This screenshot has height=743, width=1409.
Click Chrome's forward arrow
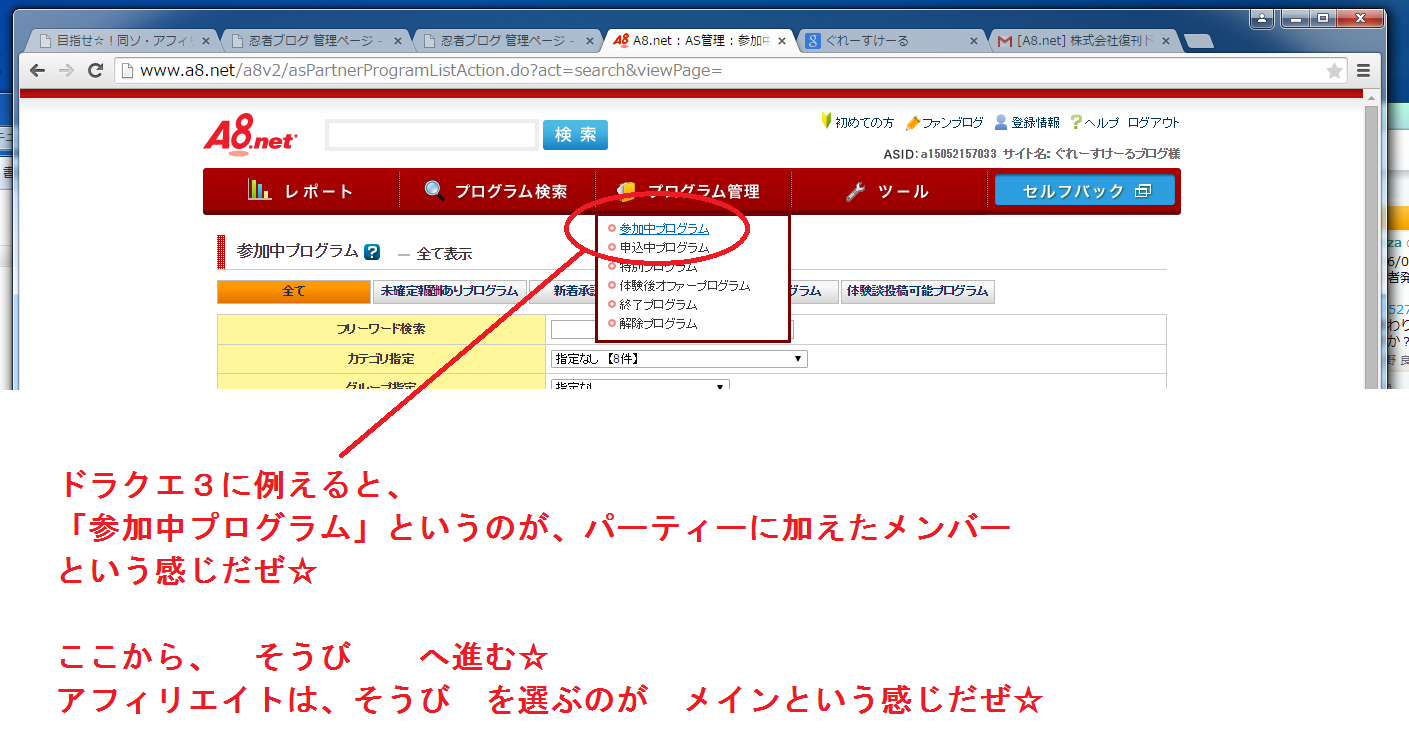(66, 70)
